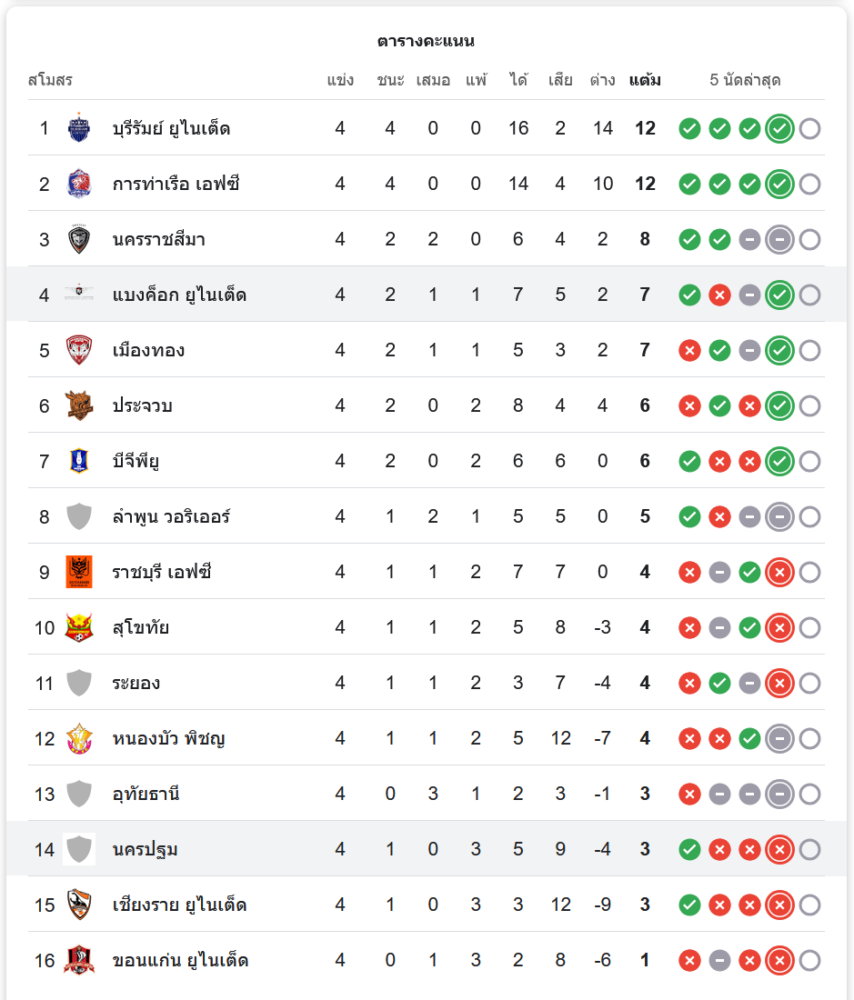Viewport: 854px width, 1000px height.
Task: Click the ราชบุรี เอฟซี orange logo
Action: pos(79,572)
